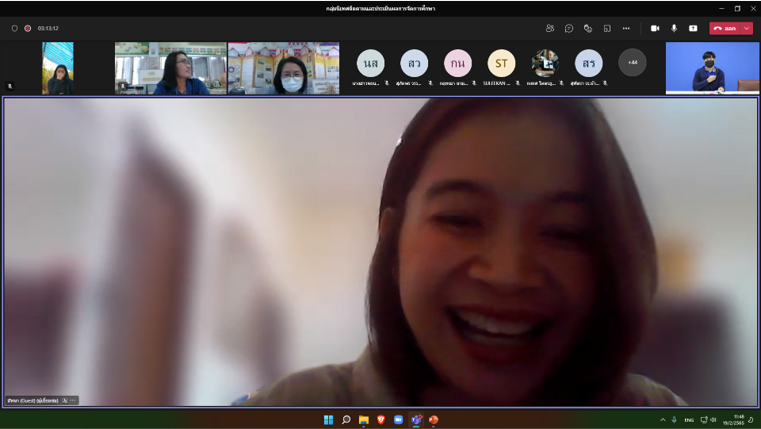Open the reactions menu
761x429 pixels.
(588, 28)
